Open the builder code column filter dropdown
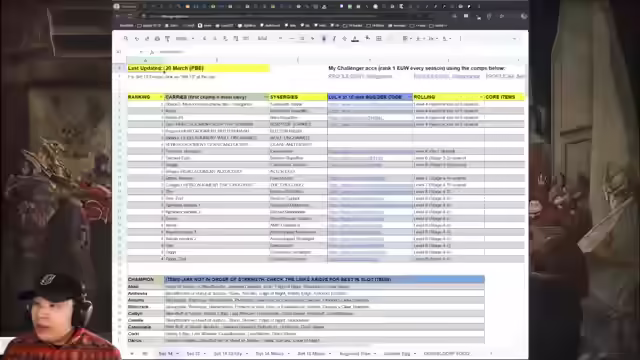Image resolution: width=640 pixels, height=360 pixels. tap(409, 97)
